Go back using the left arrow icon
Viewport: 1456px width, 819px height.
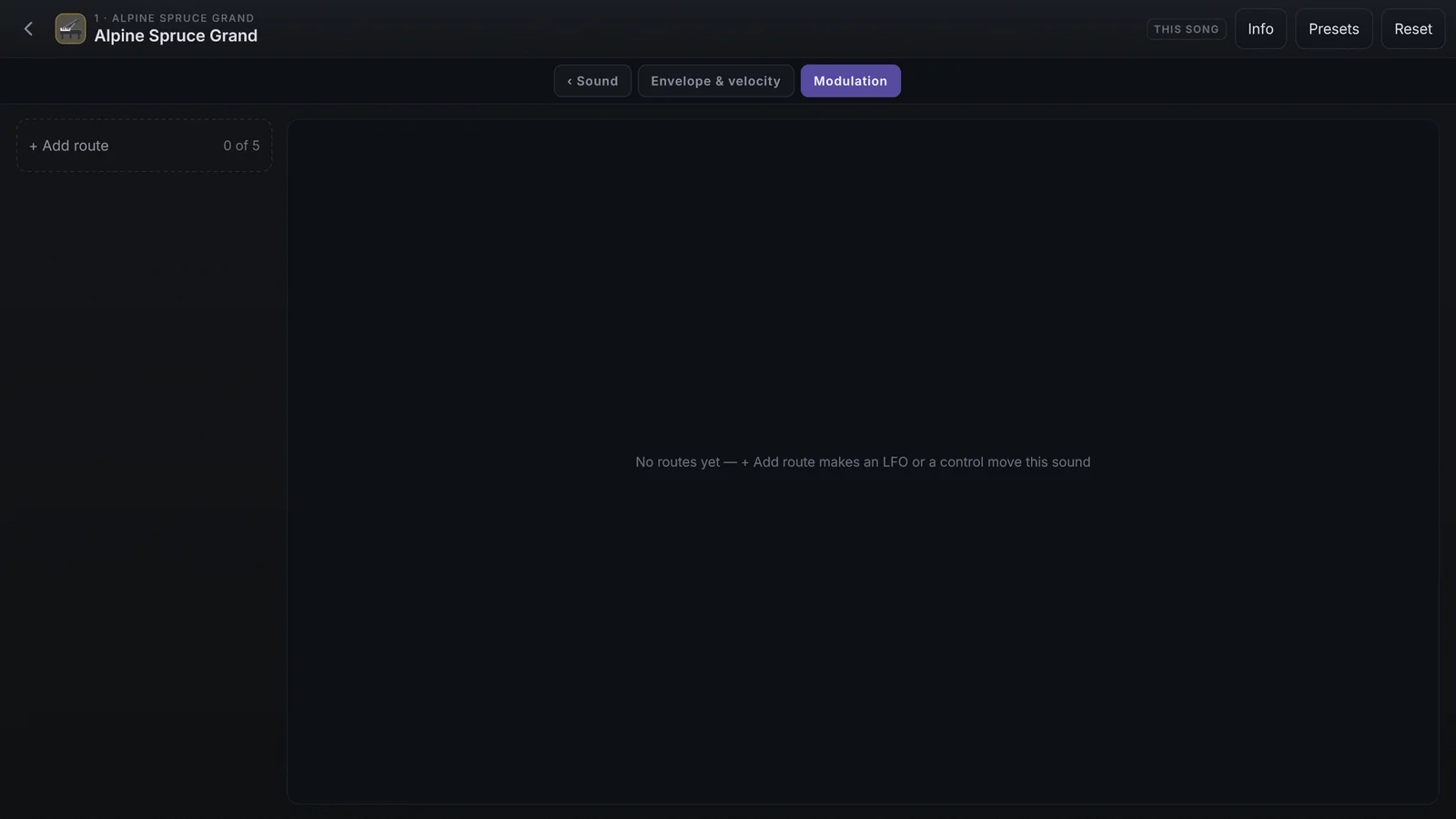coord(28,29)
